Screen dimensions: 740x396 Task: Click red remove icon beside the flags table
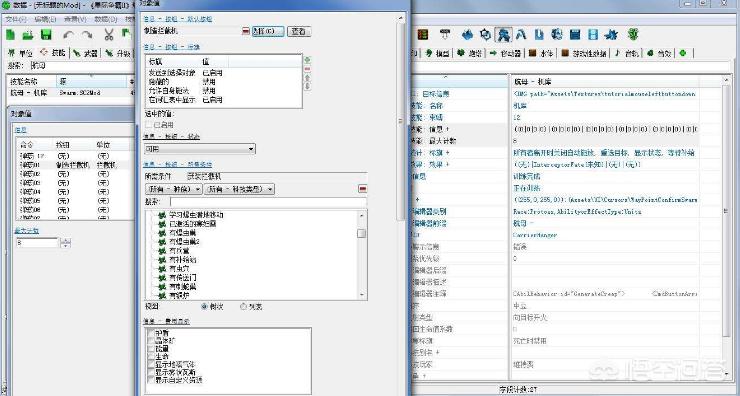click(x=307, y=69)
